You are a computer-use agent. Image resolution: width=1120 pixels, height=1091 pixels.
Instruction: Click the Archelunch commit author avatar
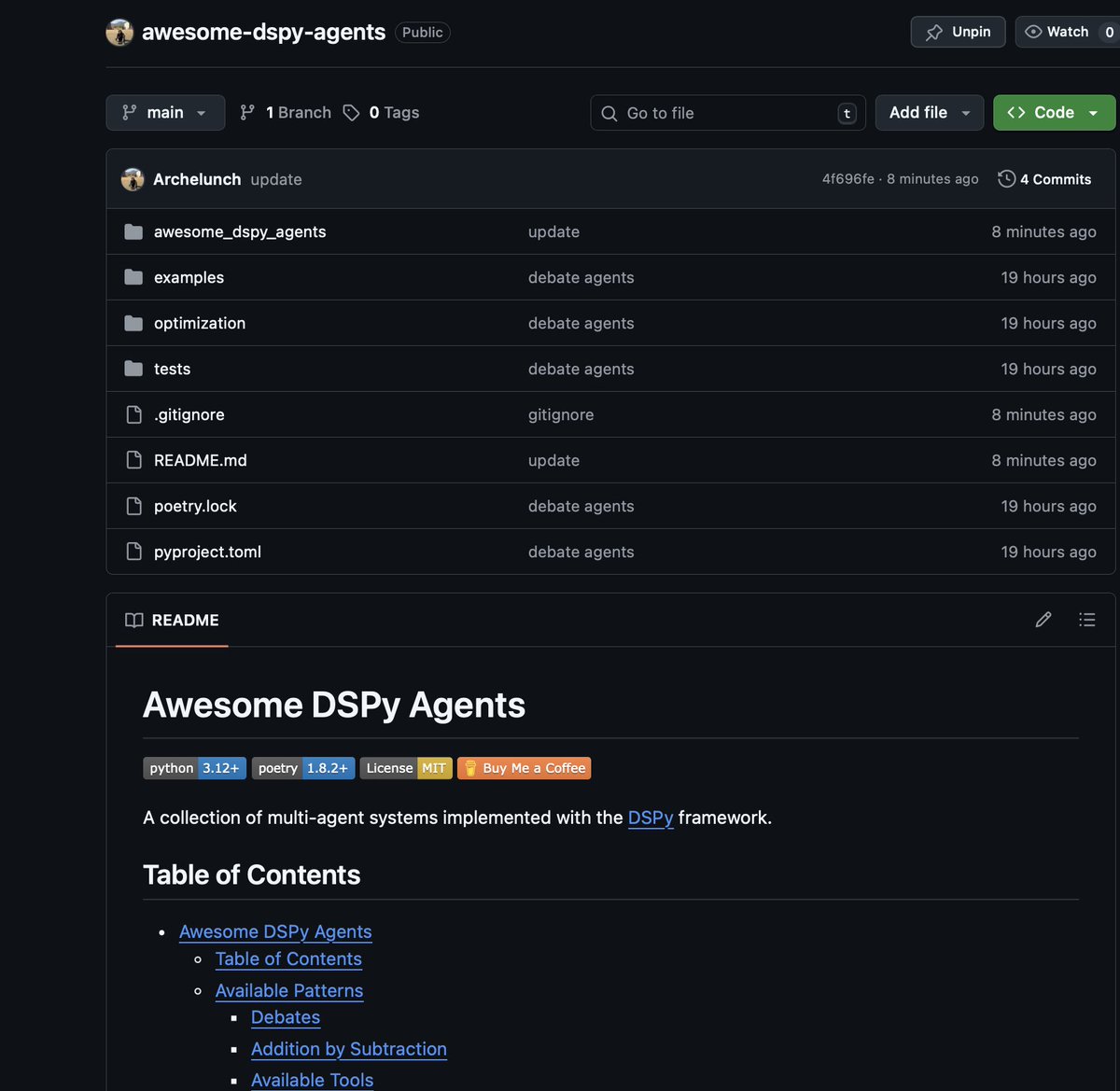click(133, 179)
